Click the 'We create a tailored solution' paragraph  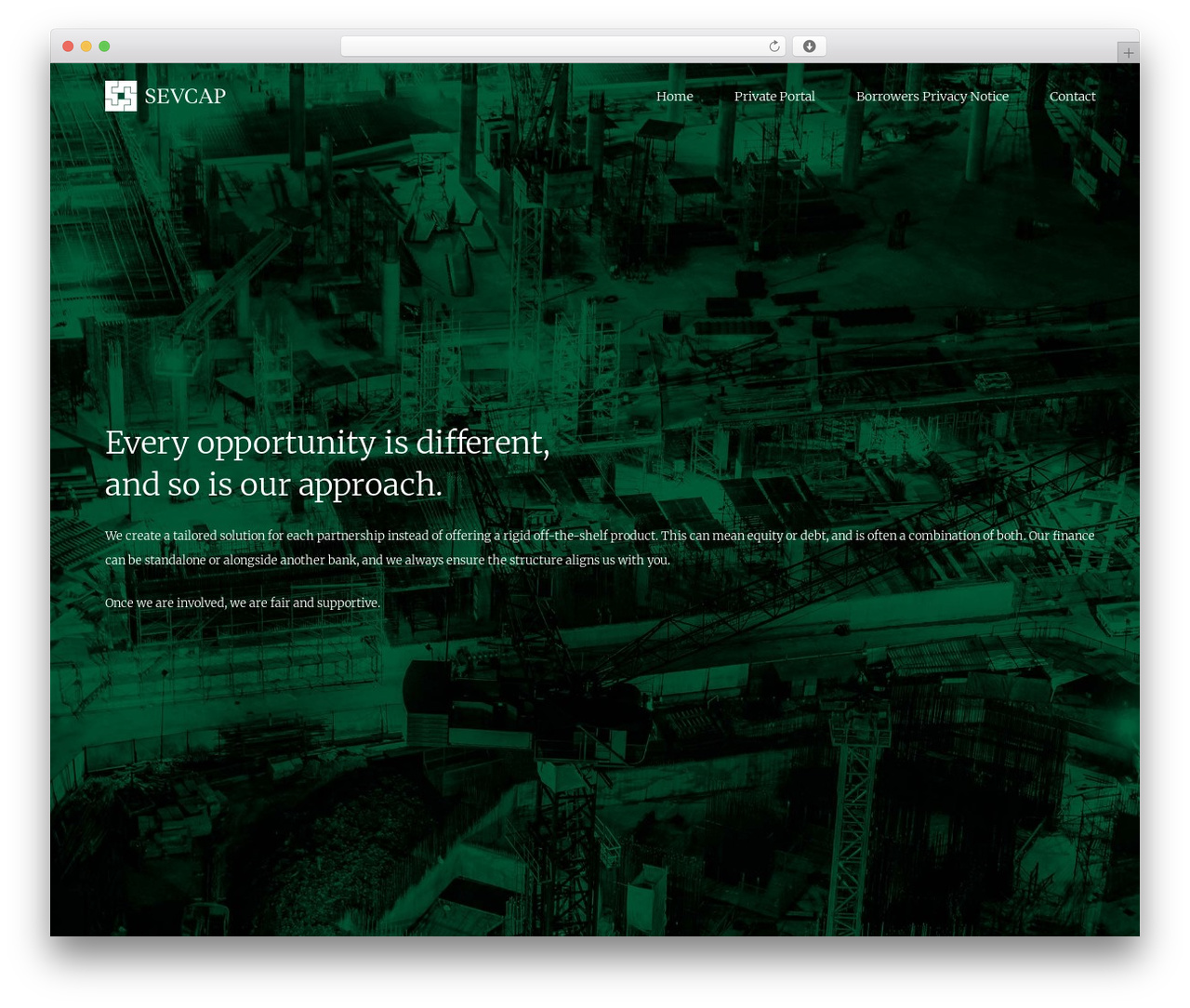pyautogui.click(x=600, y=548)
